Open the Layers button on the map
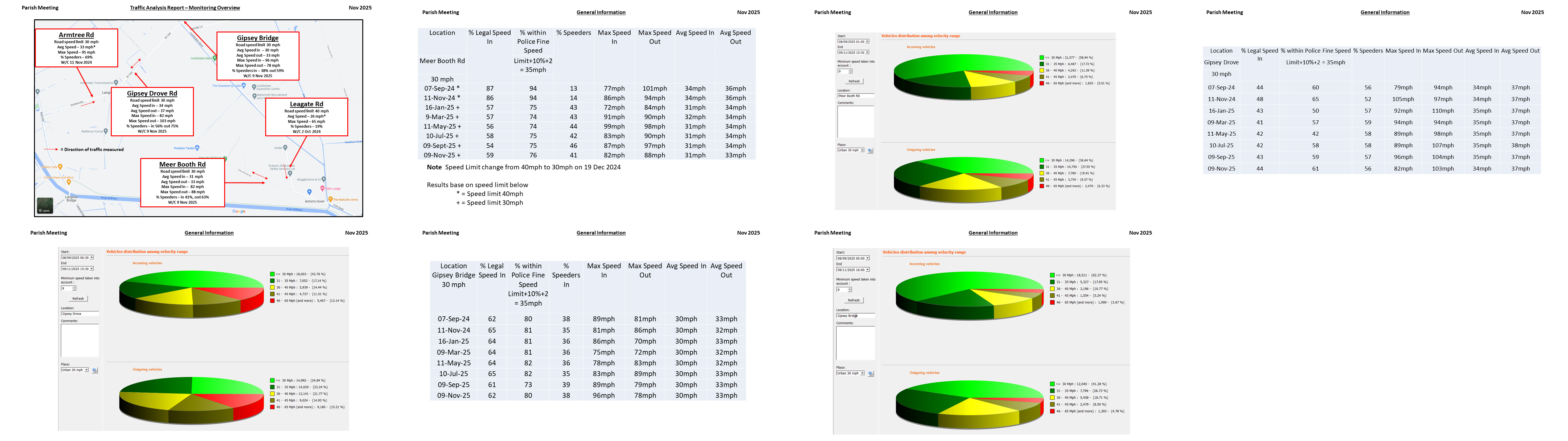 point(44,206)
